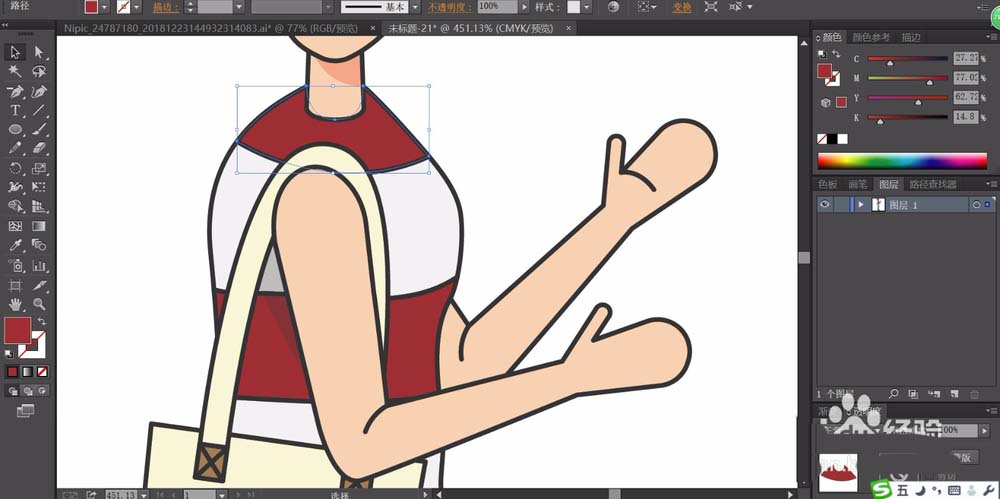Select the Type tool
This screenshot has height=499, width=1000.
coord(15,110)
